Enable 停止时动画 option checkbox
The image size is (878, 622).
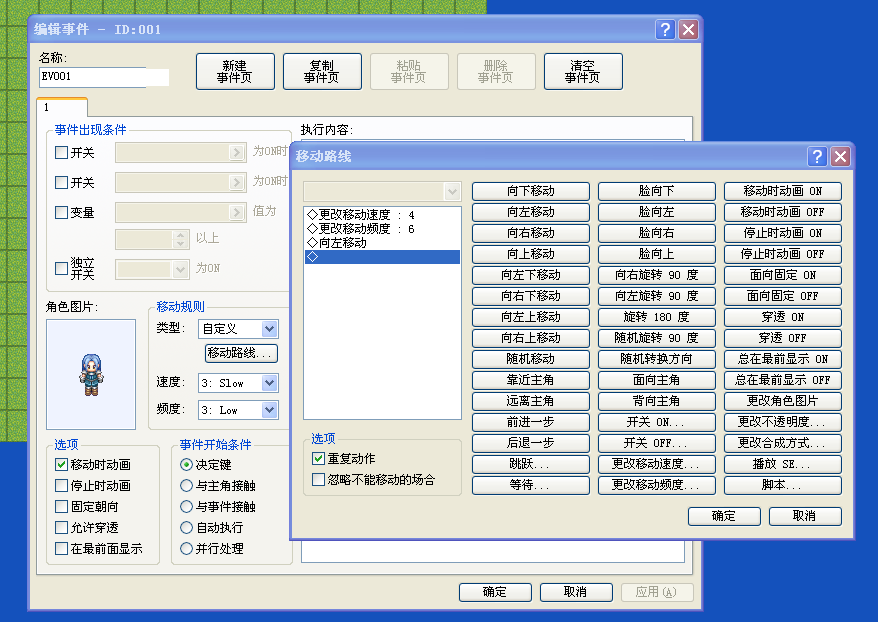point(62,485)
